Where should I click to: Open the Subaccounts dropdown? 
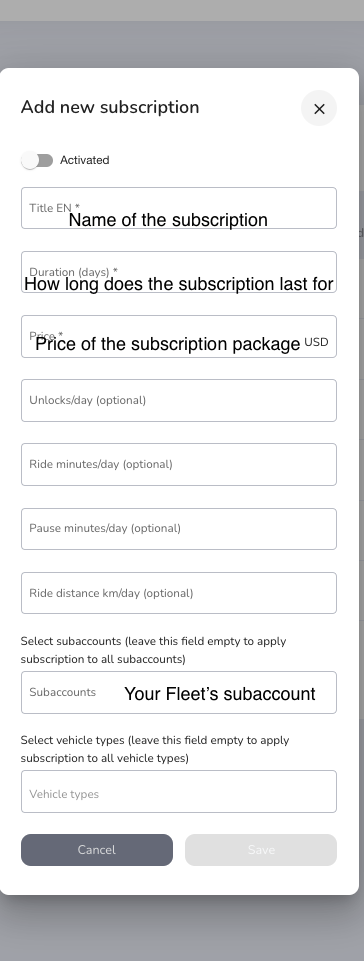(x=179, y=693)
